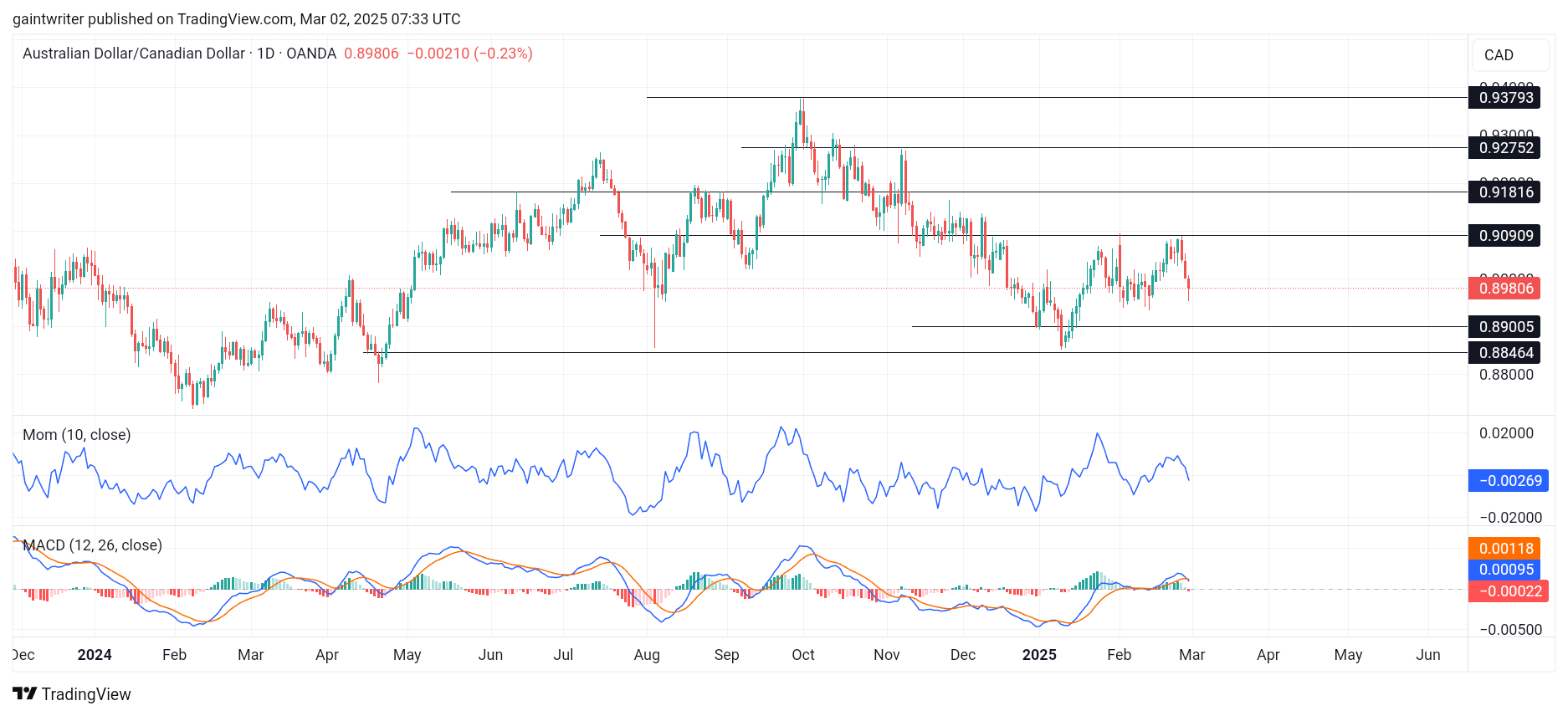Click the 2025 label on time axis
This screenshot has height=716, width=1568.
1039,655
